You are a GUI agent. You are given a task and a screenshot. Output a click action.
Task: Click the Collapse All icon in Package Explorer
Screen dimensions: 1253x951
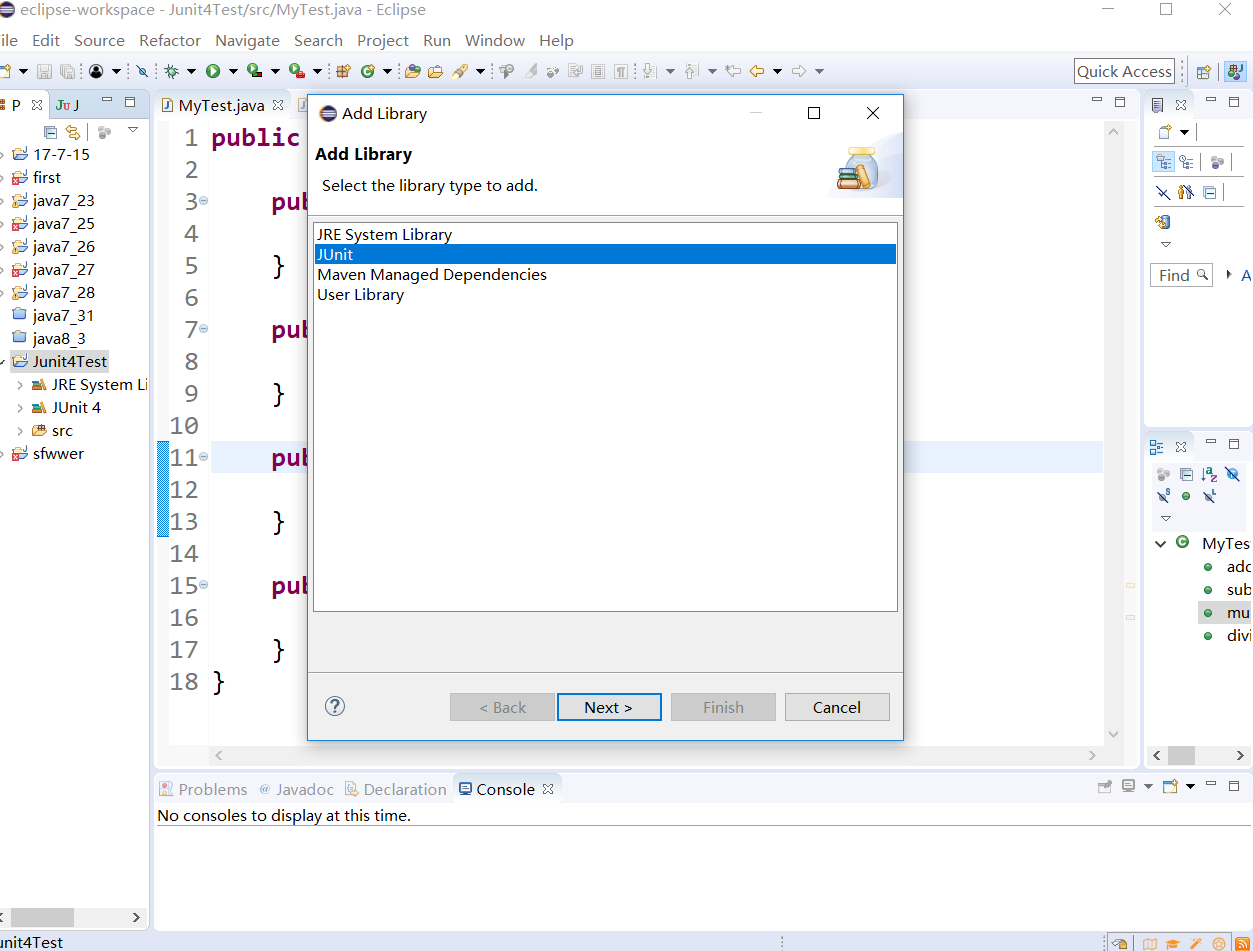(x=51, y=132)
